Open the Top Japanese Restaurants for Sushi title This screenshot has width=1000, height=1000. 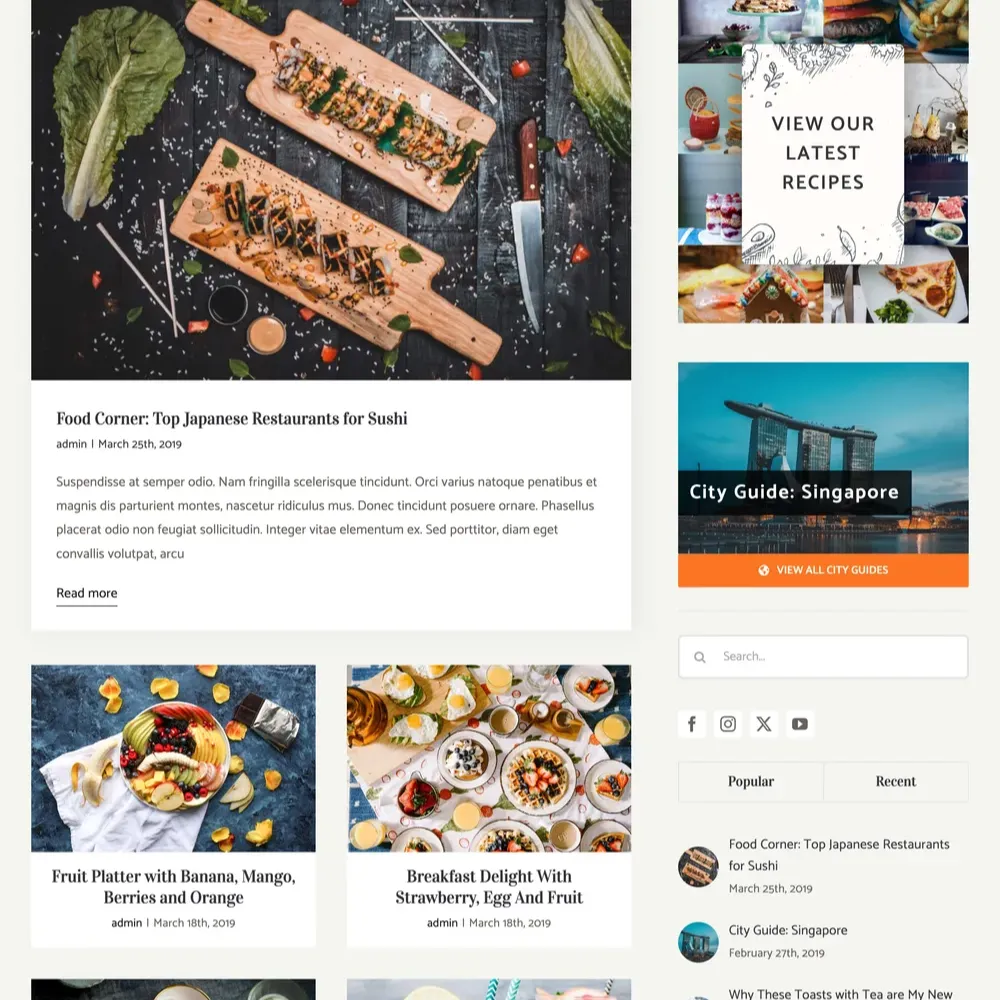point(232,418)
